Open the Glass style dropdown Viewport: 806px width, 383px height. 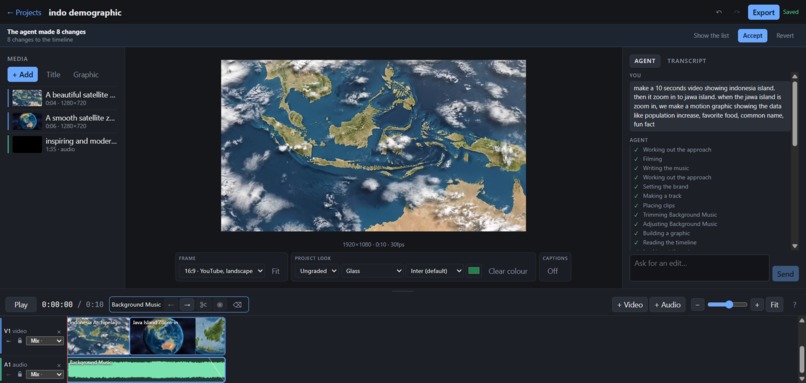[x=372, y=271]
